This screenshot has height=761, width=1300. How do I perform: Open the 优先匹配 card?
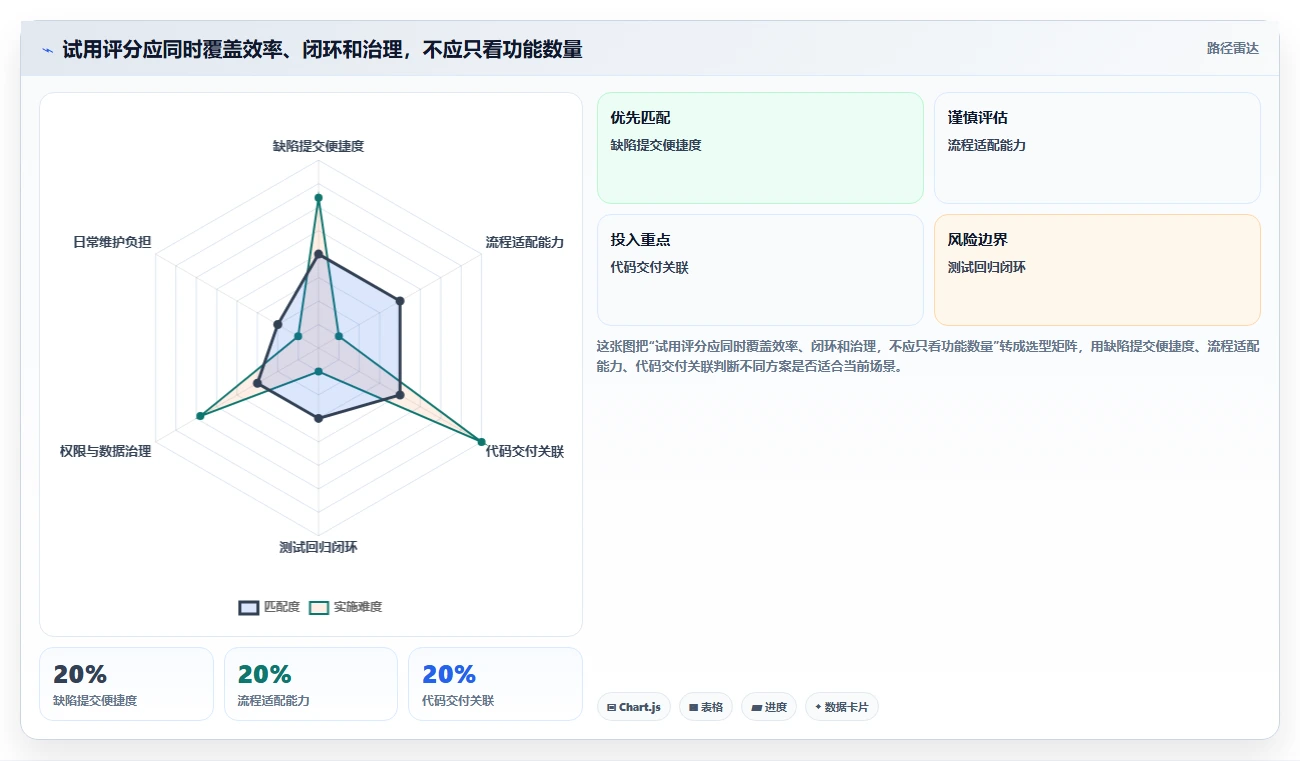tap(760, 148)
